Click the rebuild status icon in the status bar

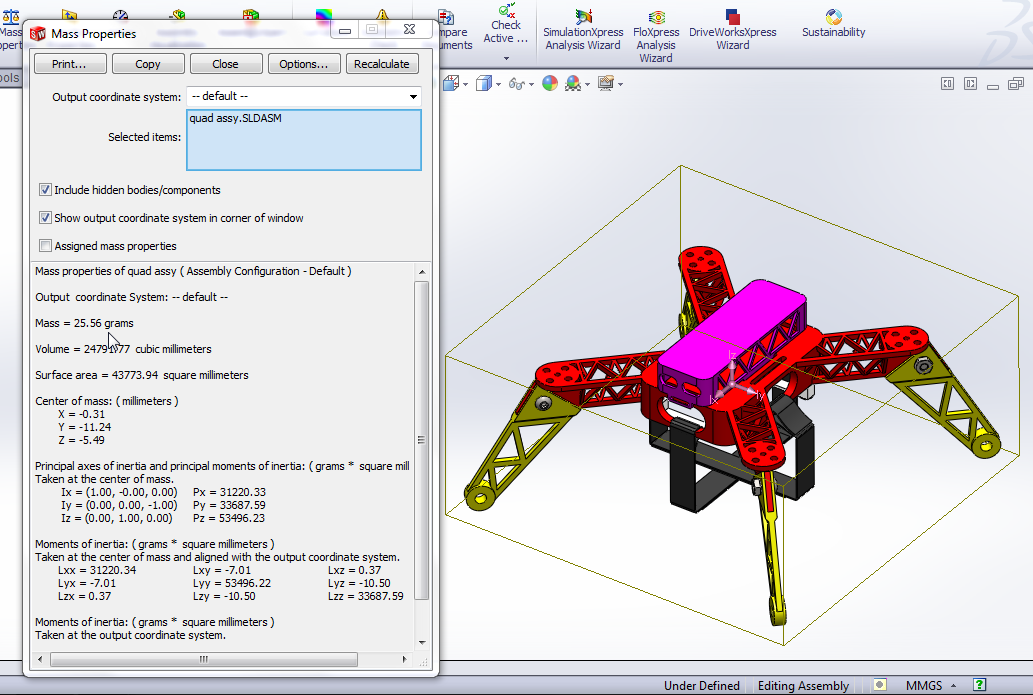point(879,685)
